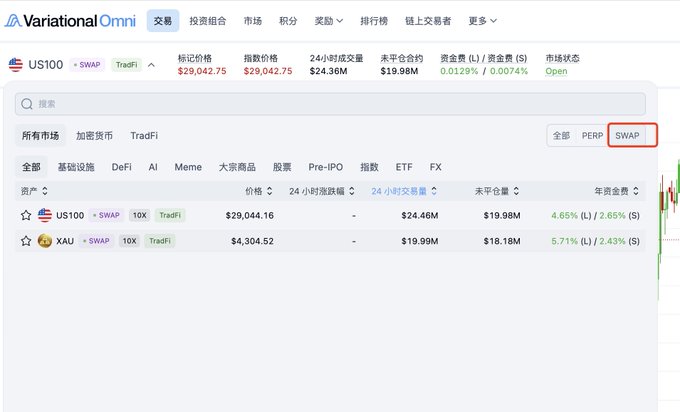Image resolution: width=680 pixels, height=412 pixels.
Task: Click US100 volume $24.46M
Action: click(419, 215)
